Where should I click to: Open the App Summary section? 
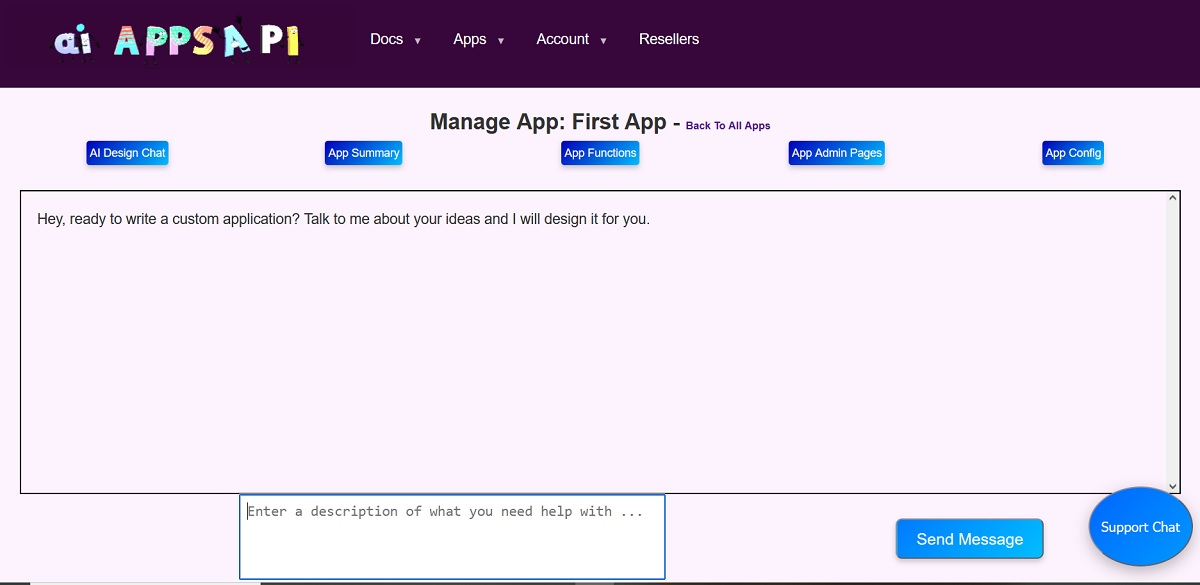point(364,153)
